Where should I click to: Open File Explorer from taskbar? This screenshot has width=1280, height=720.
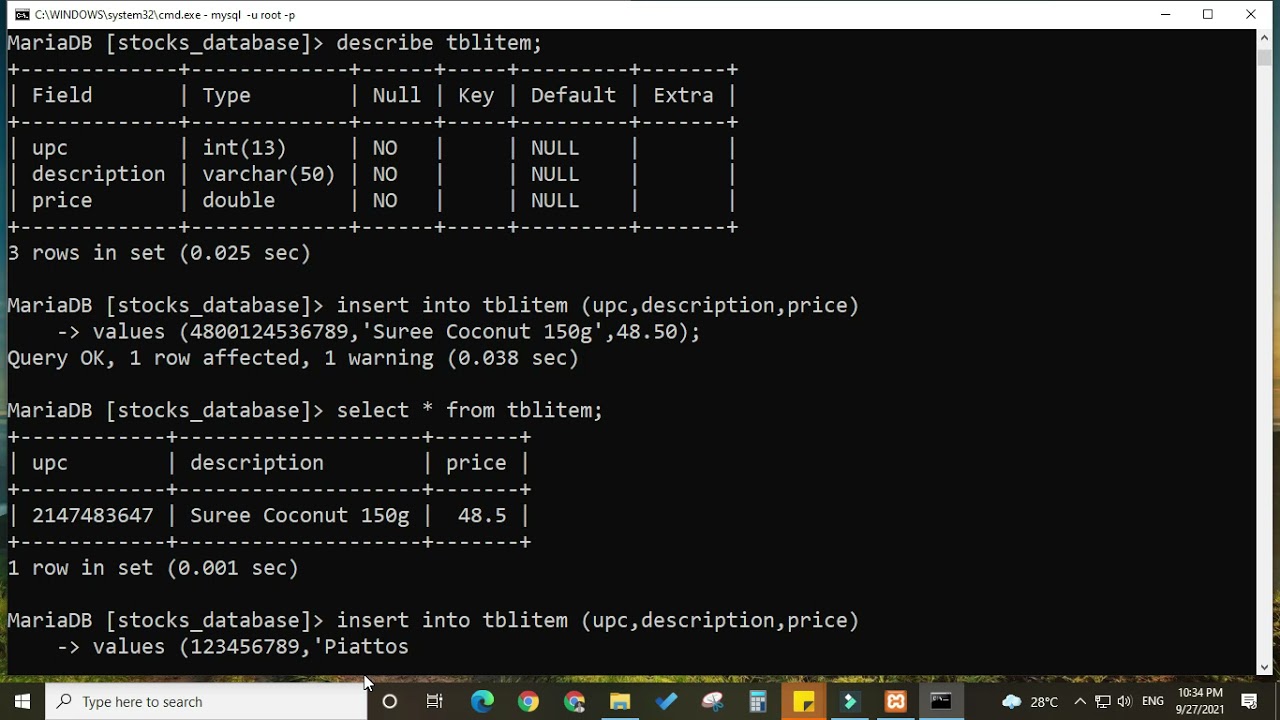[620, 701]
